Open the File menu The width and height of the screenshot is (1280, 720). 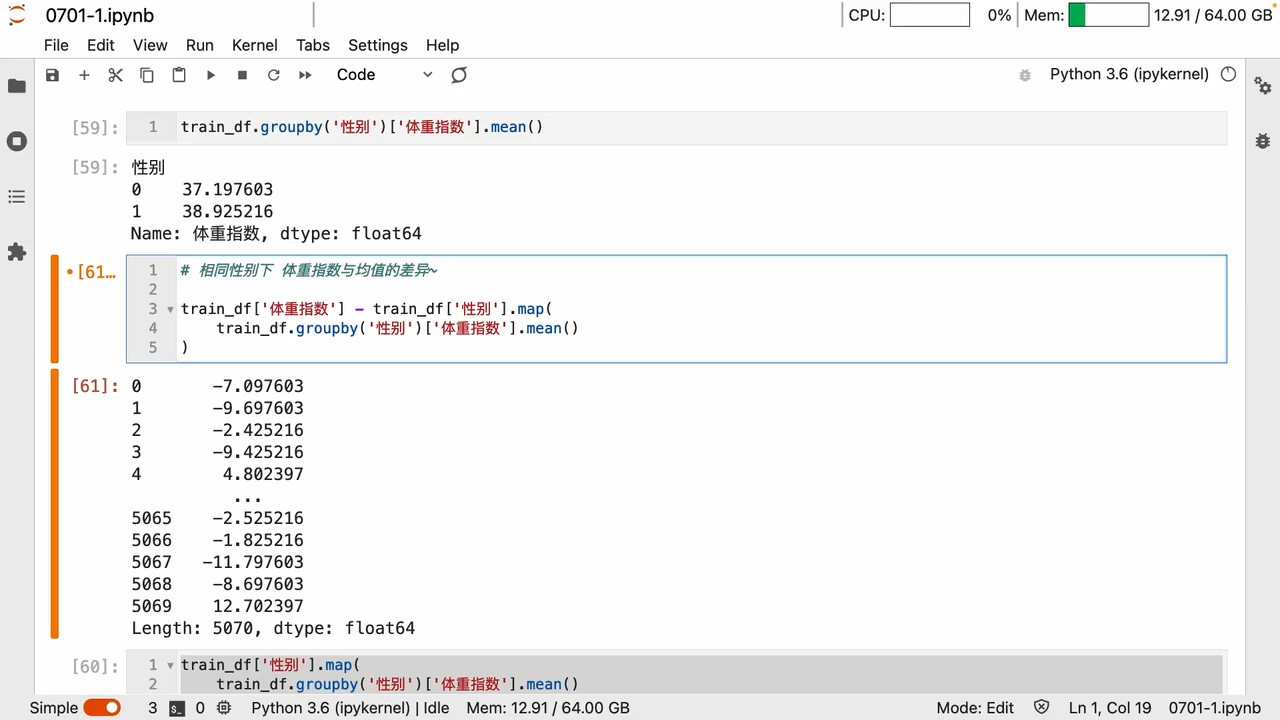pyautogui.click(x=56, y=45)
